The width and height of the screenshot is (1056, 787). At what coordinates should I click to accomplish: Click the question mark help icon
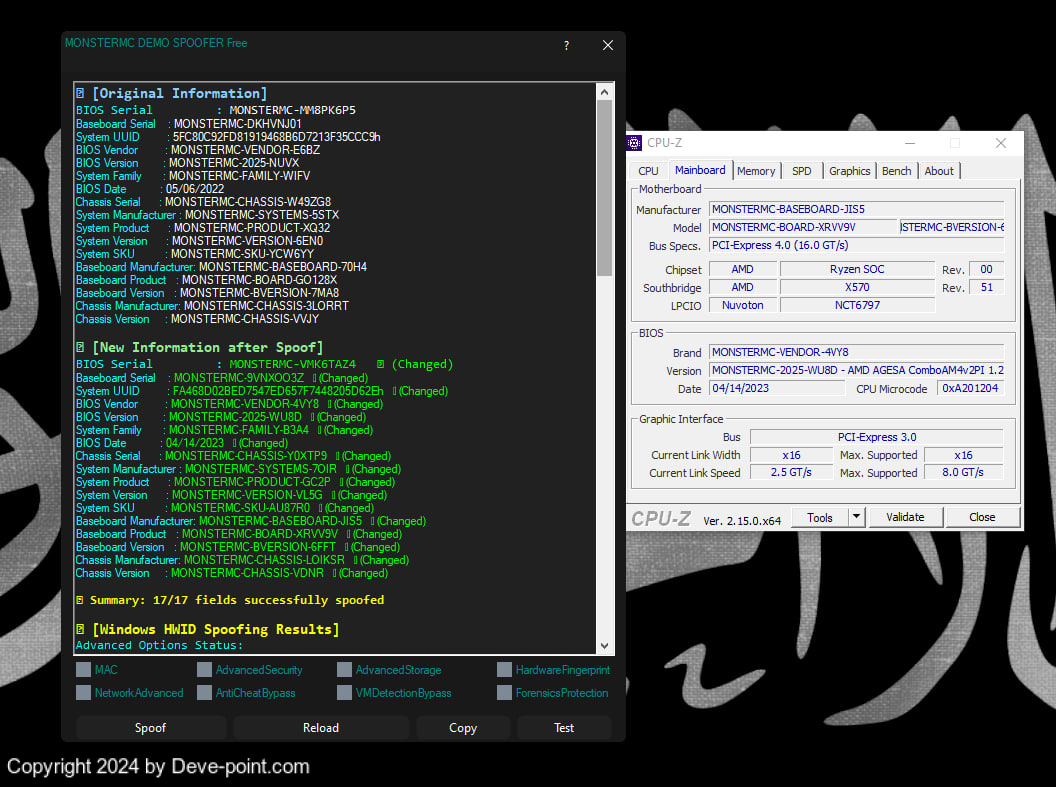(566, 46)
